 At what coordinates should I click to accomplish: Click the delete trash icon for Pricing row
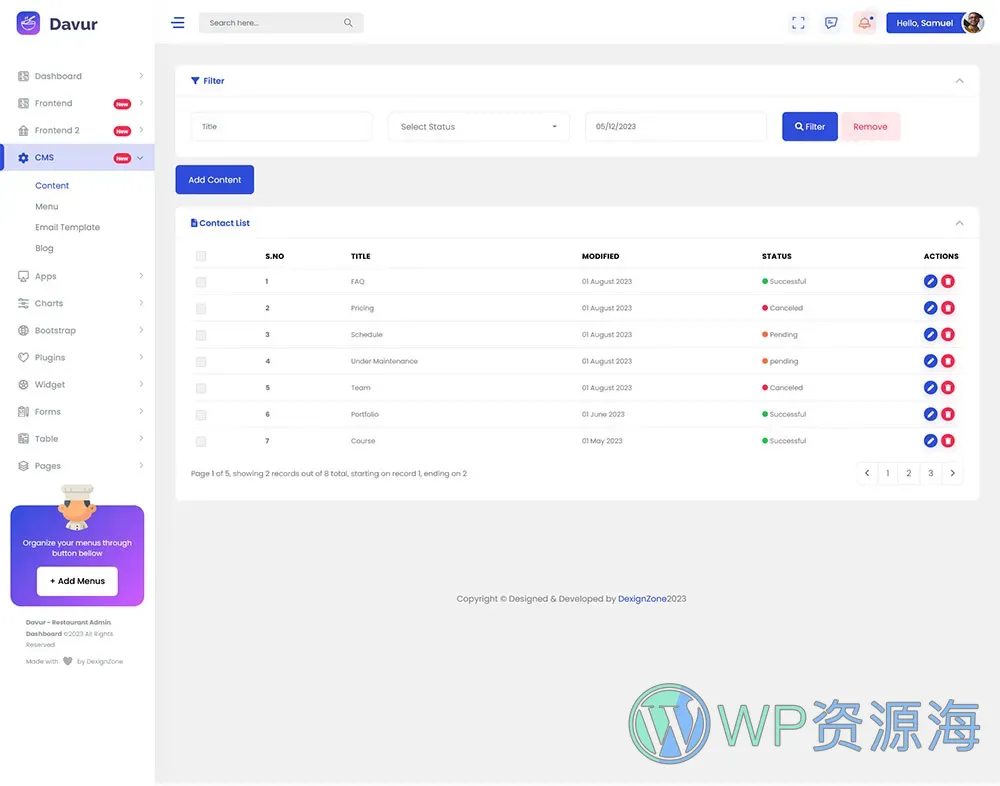pyautogui.click(x=948, y=307)
